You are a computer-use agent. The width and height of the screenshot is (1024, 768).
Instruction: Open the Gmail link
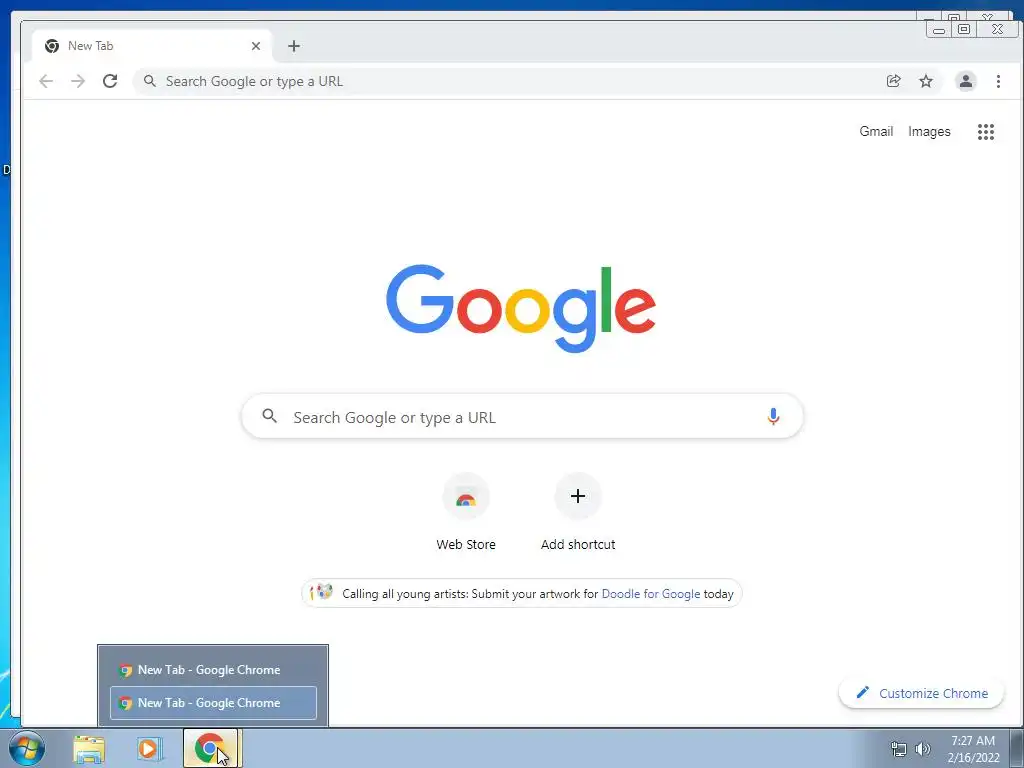(876, 131)
